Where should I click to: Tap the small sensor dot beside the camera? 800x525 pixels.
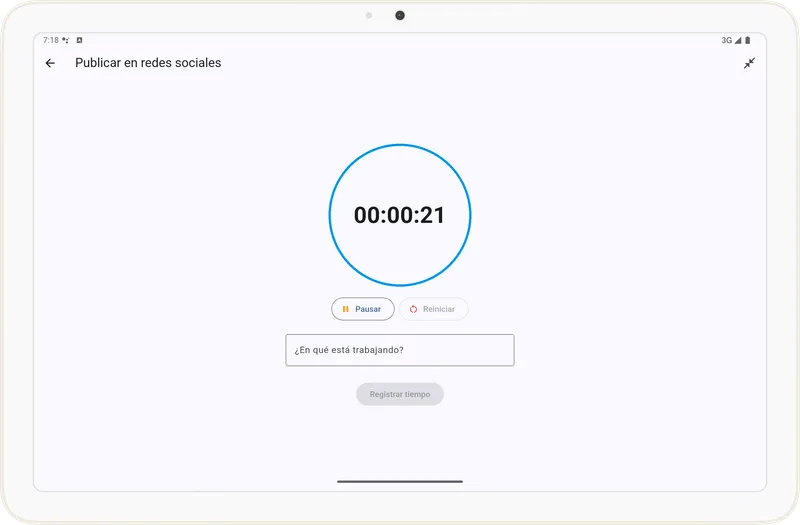click(x=369, y=15)
